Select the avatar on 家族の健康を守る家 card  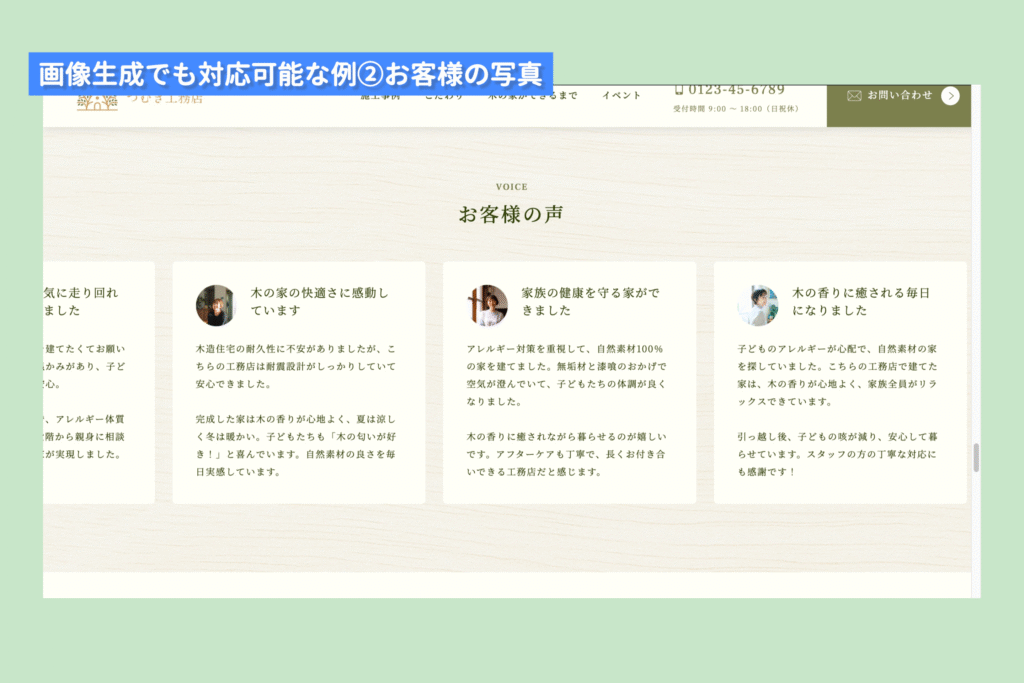(x=487, y=305)
